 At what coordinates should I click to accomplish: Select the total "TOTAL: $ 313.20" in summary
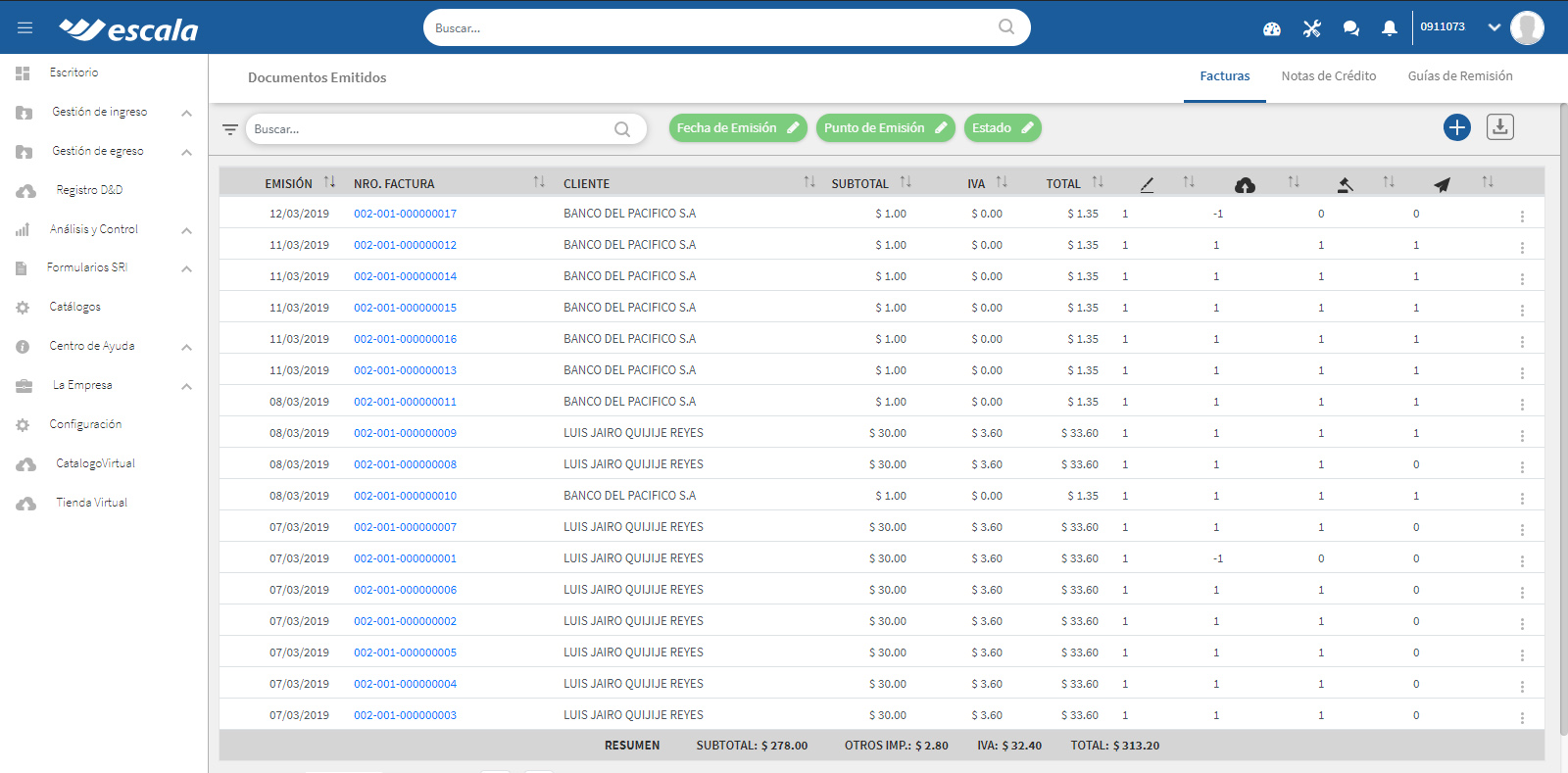1114,746
